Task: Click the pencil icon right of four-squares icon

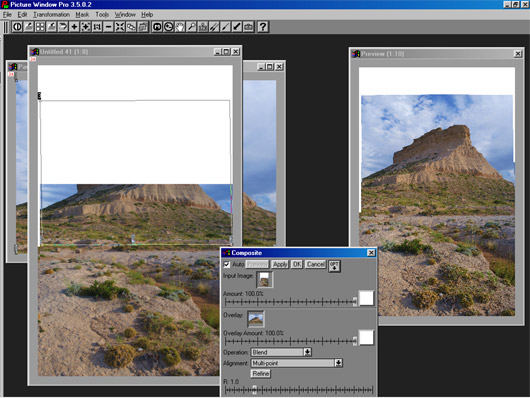Action: [x=51, y=27]
